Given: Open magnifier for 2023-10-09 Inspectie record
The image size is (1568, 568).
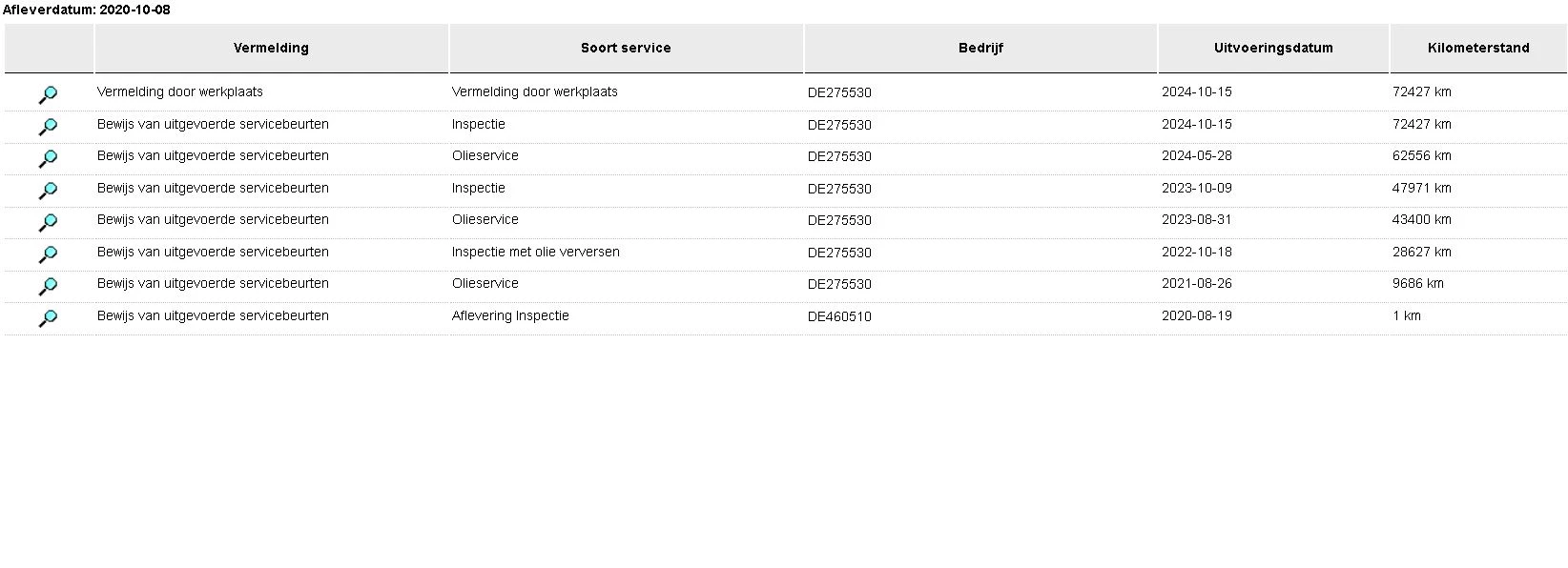Looking at the screenshot, I should tap(48, 191).
